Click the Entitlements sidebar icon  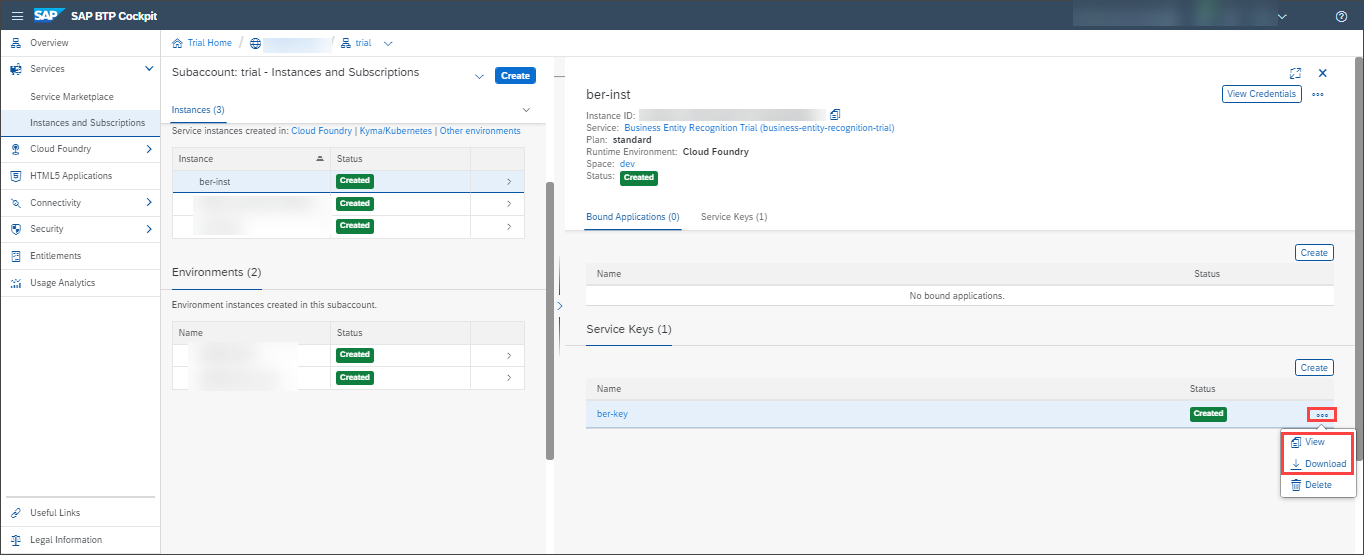(16, 256)
